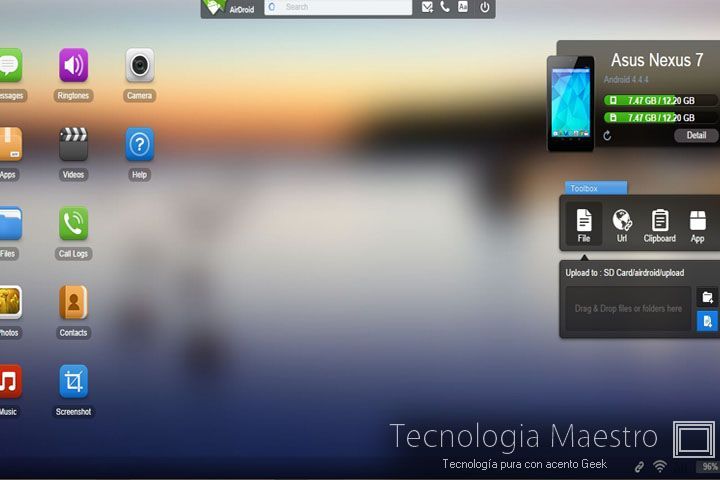
Task: Open the Videos app
Action: [x=73, y=144]
